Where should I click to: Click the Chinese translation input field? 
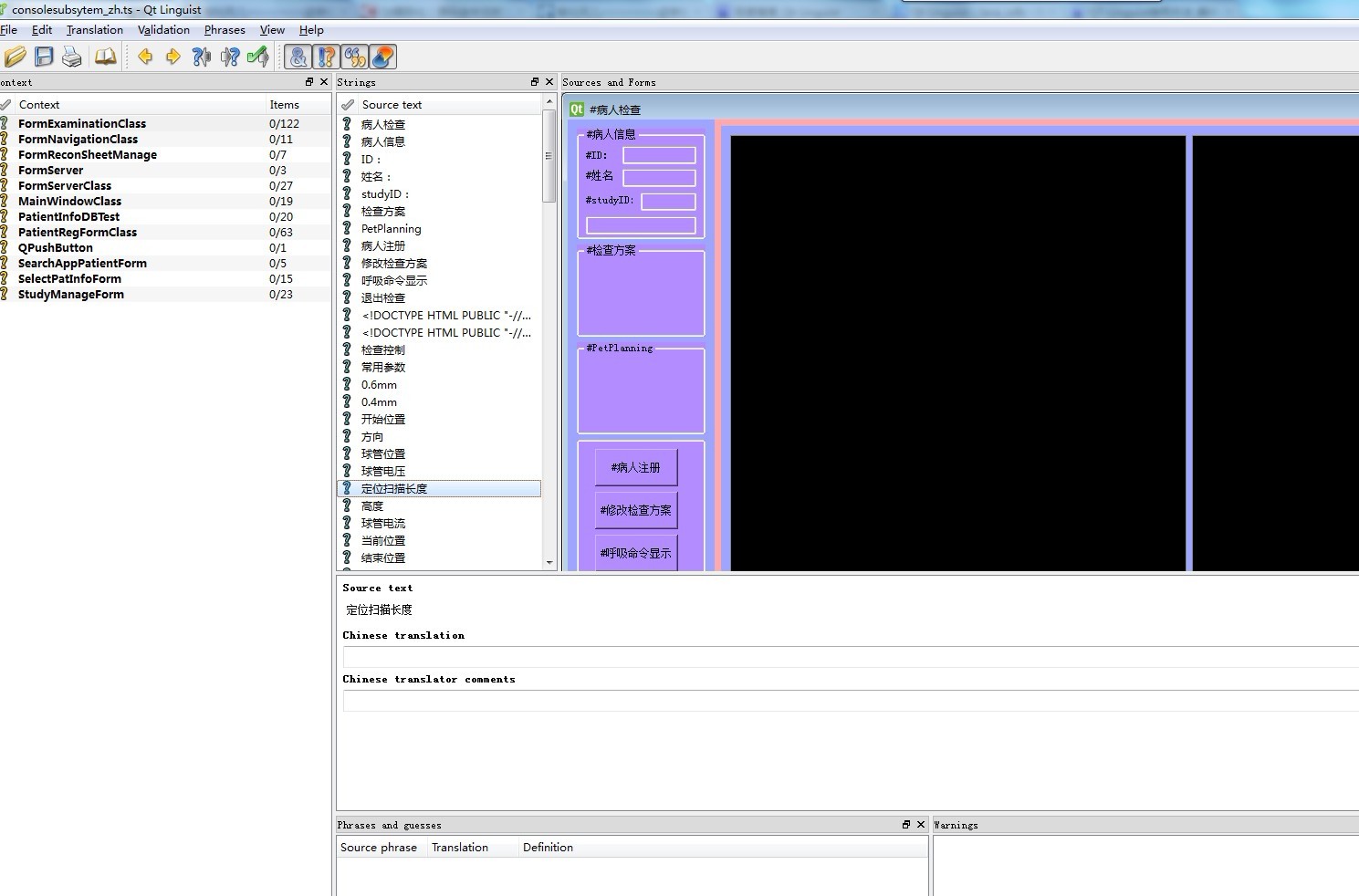pos(849,657)
